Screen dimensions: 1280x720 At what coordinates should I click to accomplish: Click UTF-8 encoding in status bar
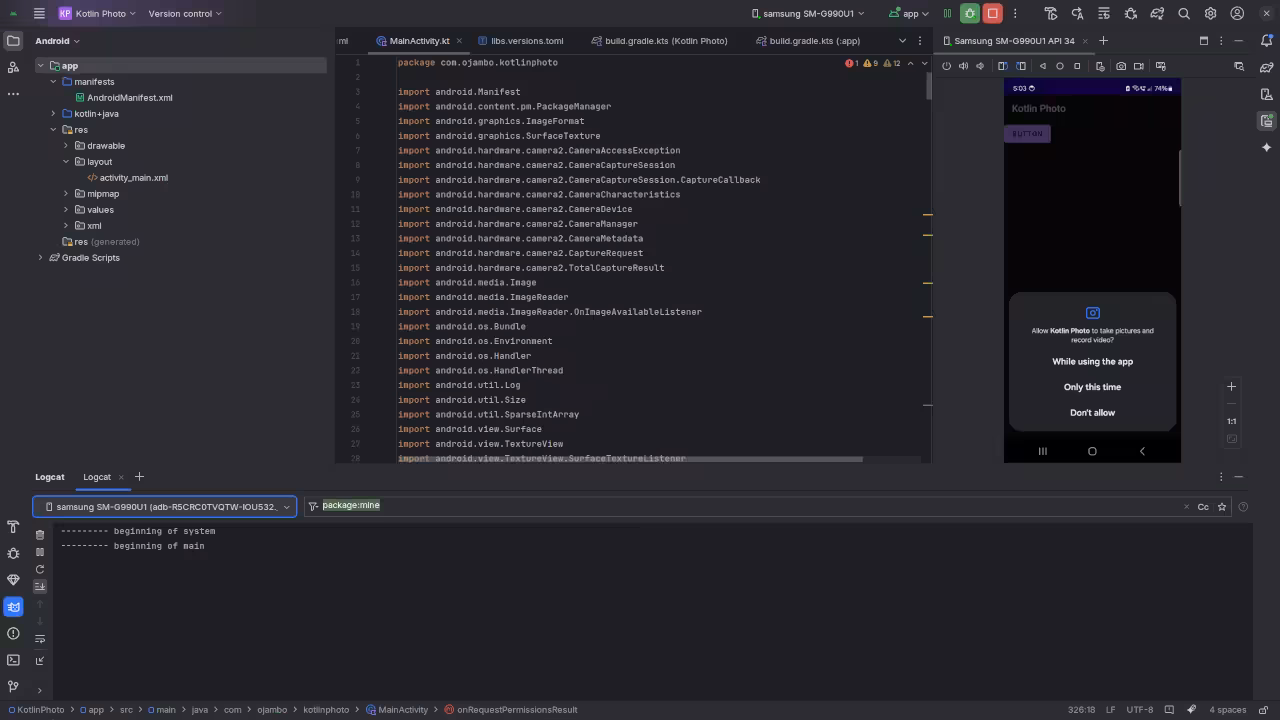1139,710
